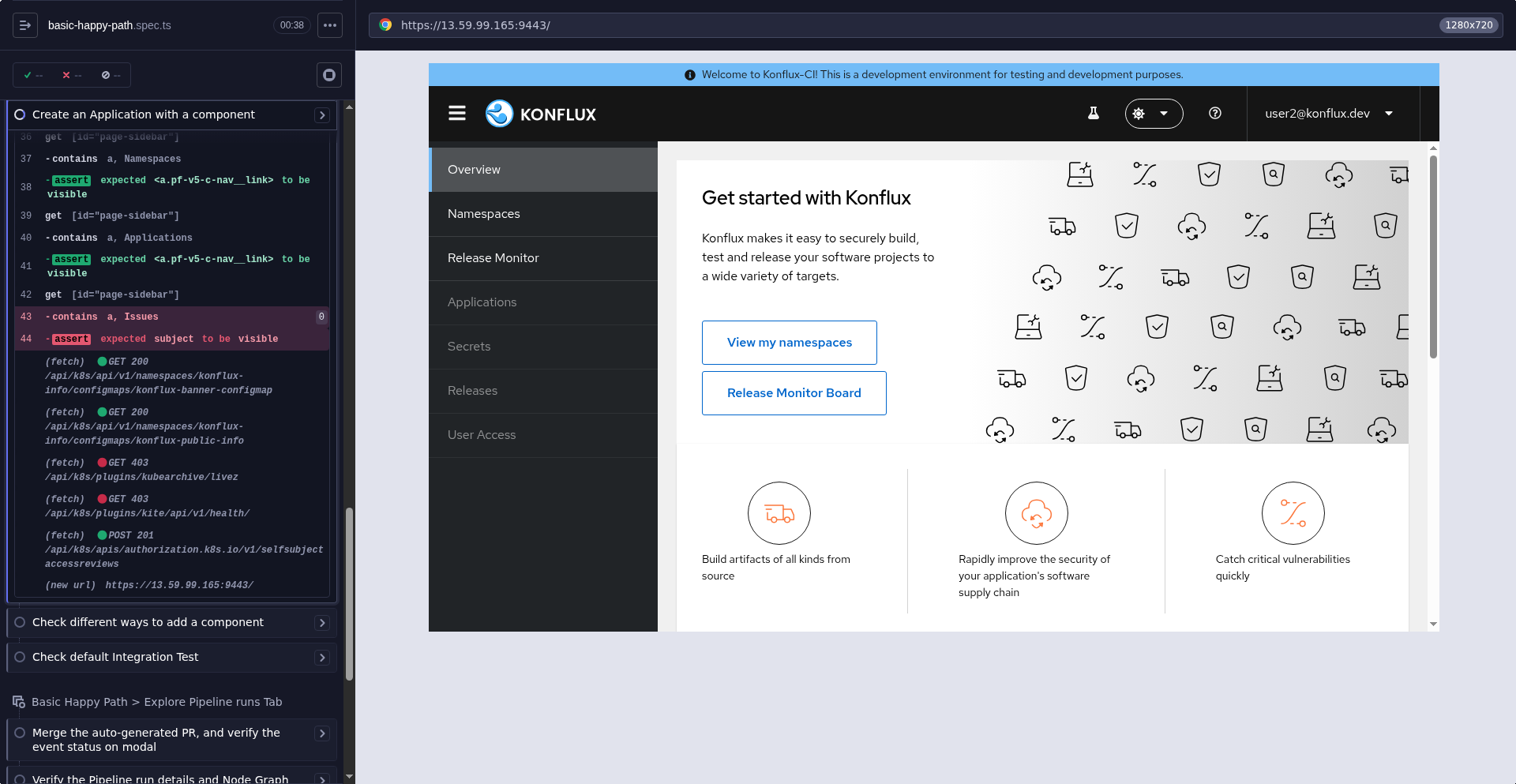Toggle the Konflux hamburger navigation menu
This screenshot has width=1516, height=784.
457,114
